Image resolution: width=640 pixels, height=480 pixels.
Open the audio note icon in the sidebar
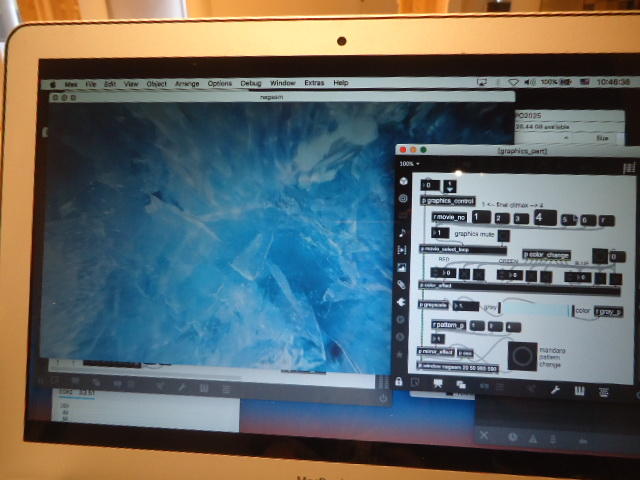[x=402, y=233]
